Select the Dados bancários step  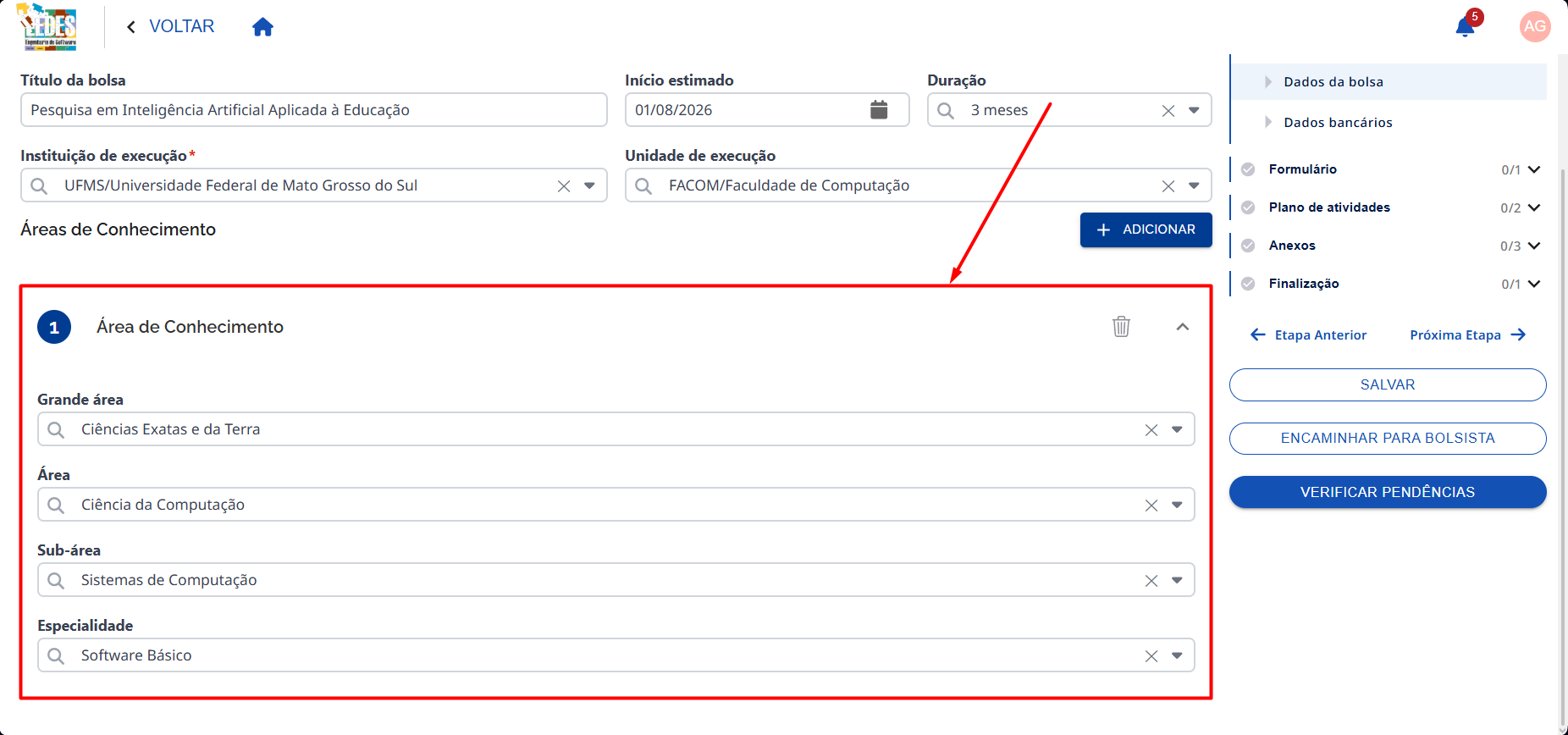coord(1338,123)
